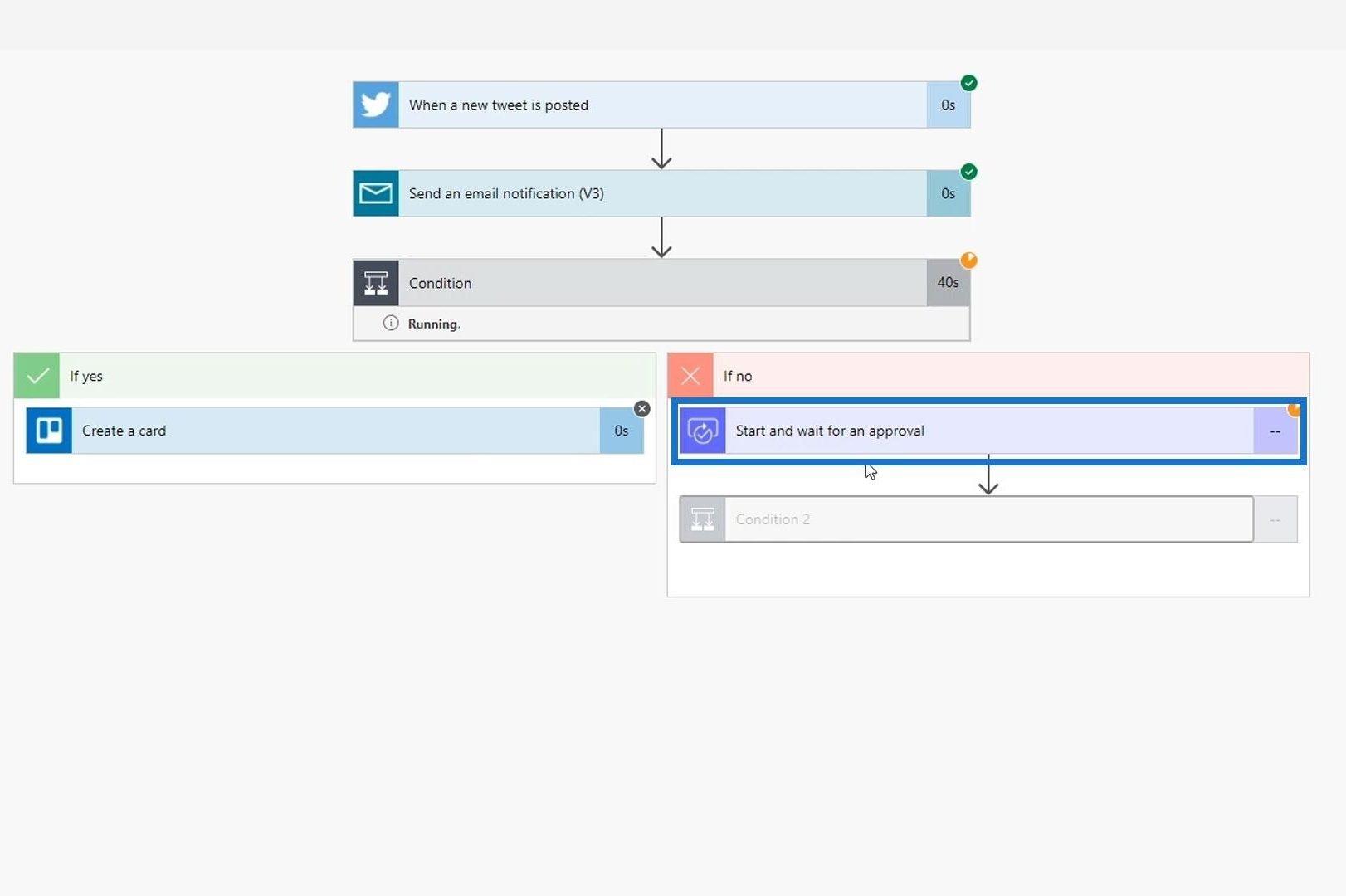Collapse the 'If yes' branch header
Viewport: 1346px width, 896px height.
pos(334,376)
